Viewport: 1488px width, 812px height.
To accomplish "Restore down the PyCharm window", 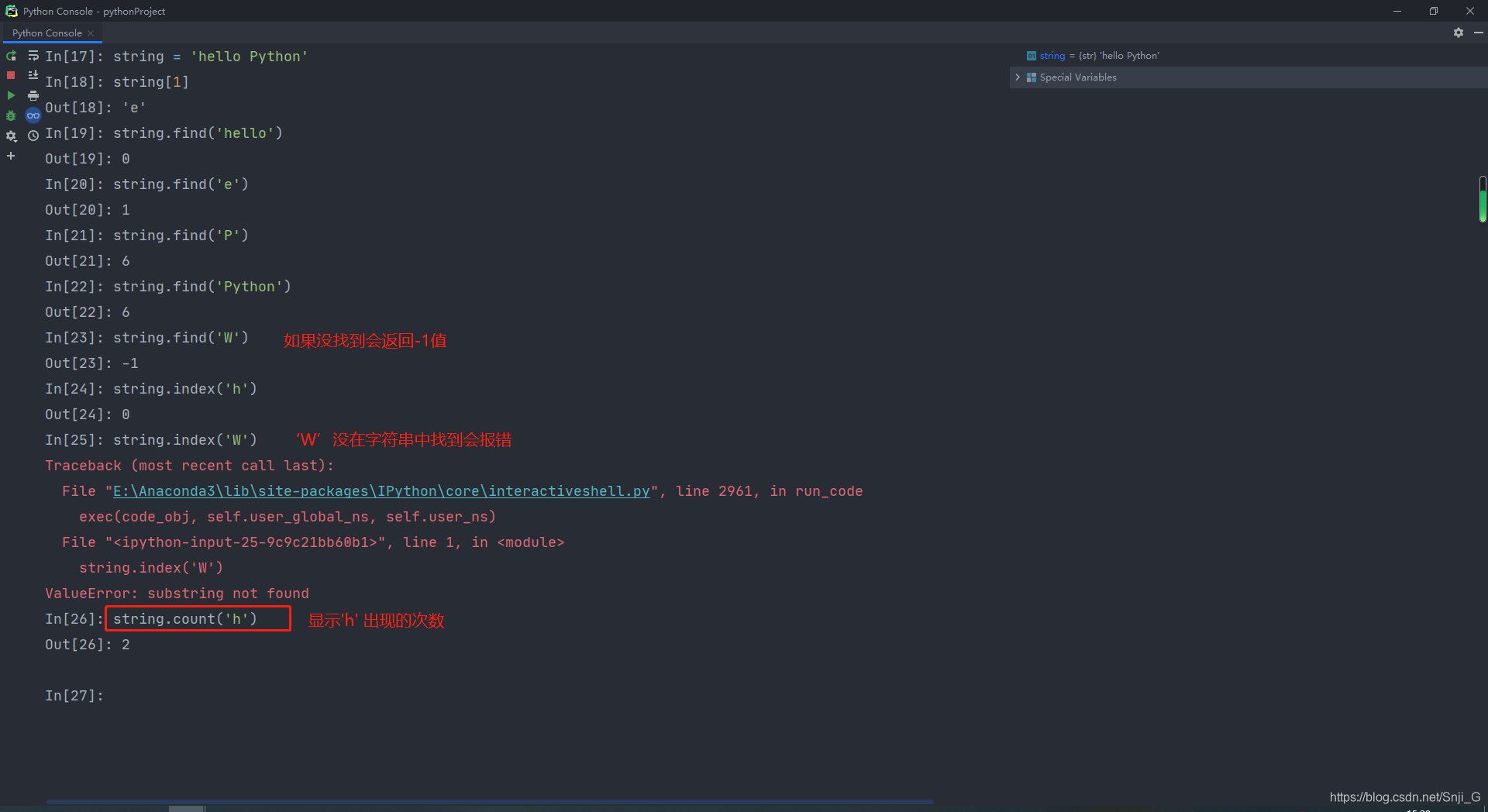I will 1434,11.
